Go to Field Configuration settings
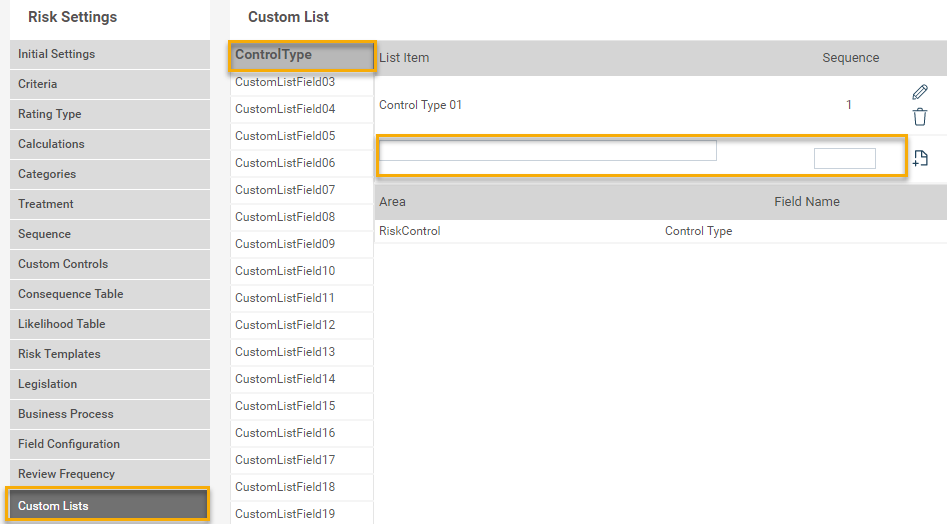This screenshot has width=947, height=524. click(110, 444)
